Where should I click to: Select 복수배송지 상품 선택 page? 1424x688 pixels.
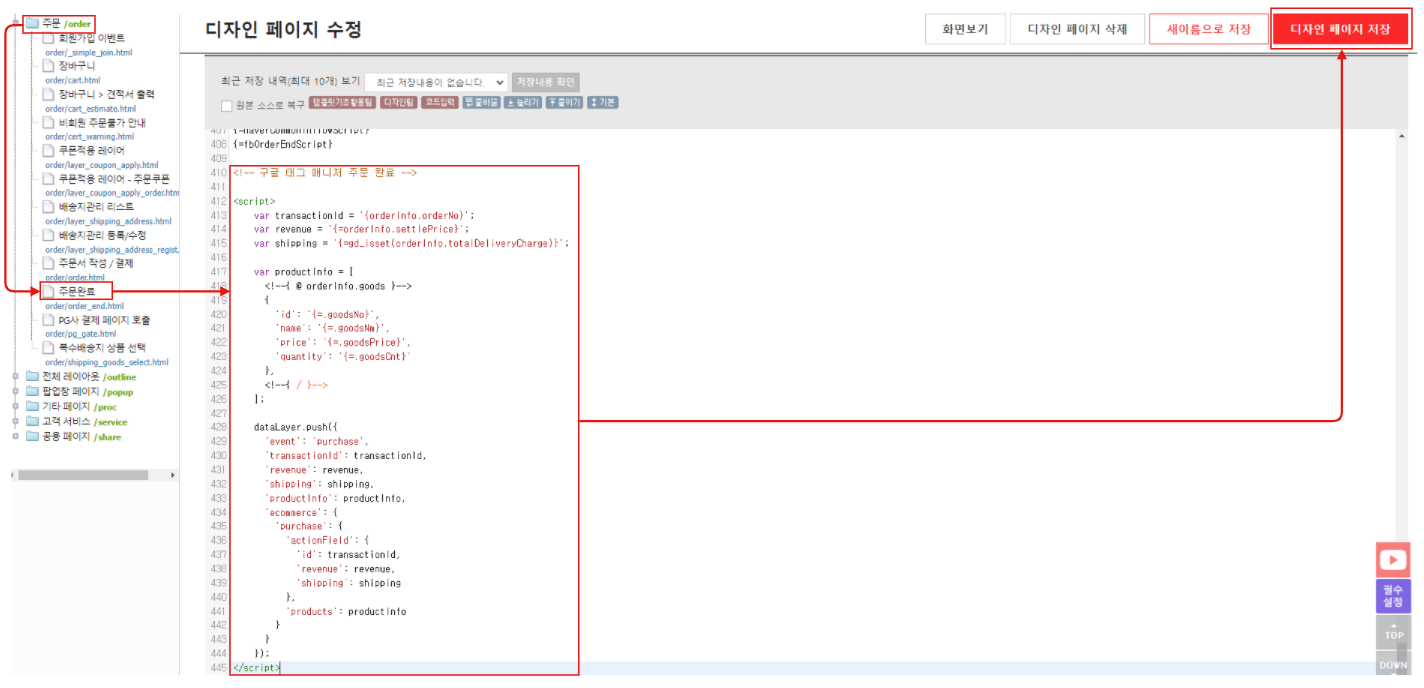coord(101,348)
